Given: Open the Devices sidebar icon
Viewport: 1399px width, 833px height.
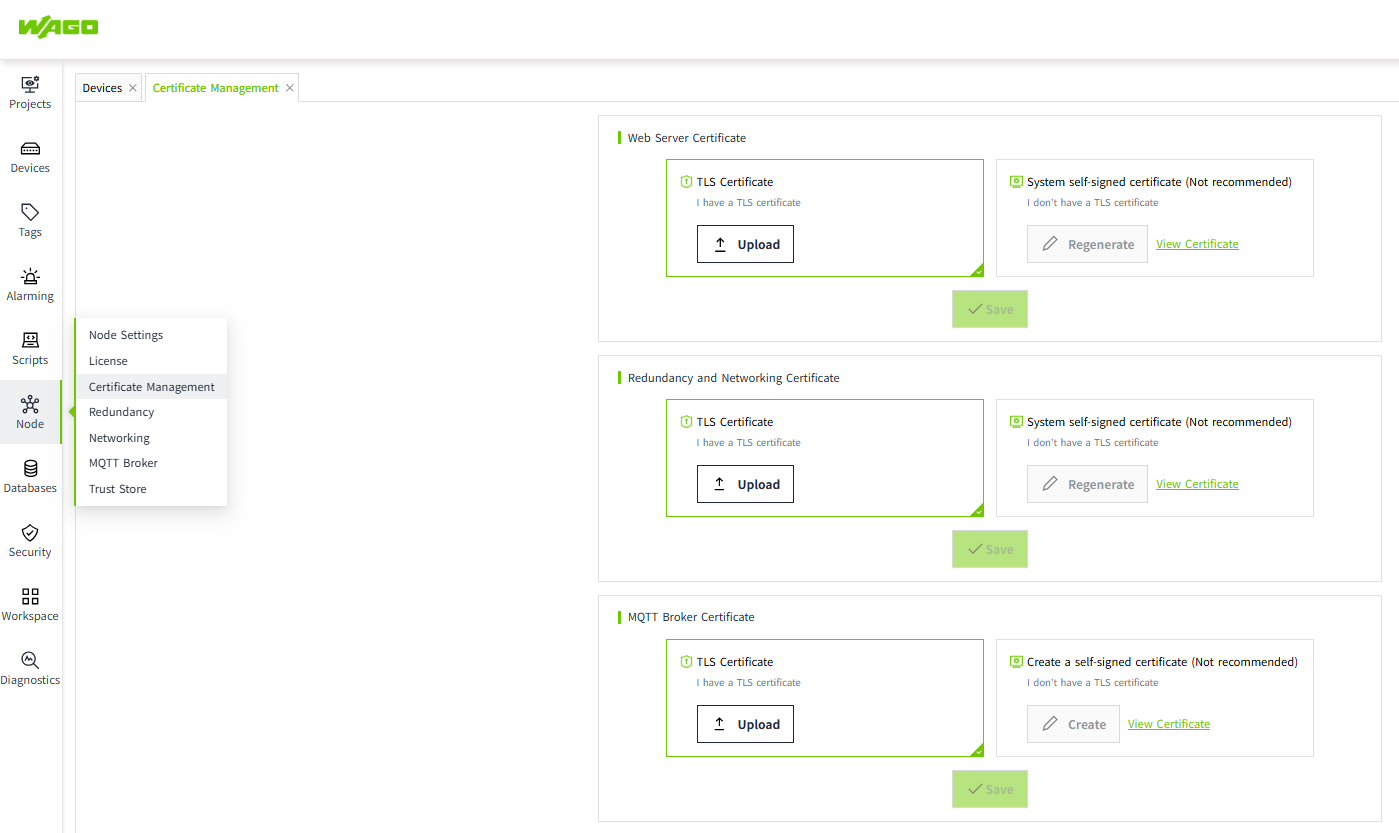Looking at the screenshot, I should coord(30,150).
